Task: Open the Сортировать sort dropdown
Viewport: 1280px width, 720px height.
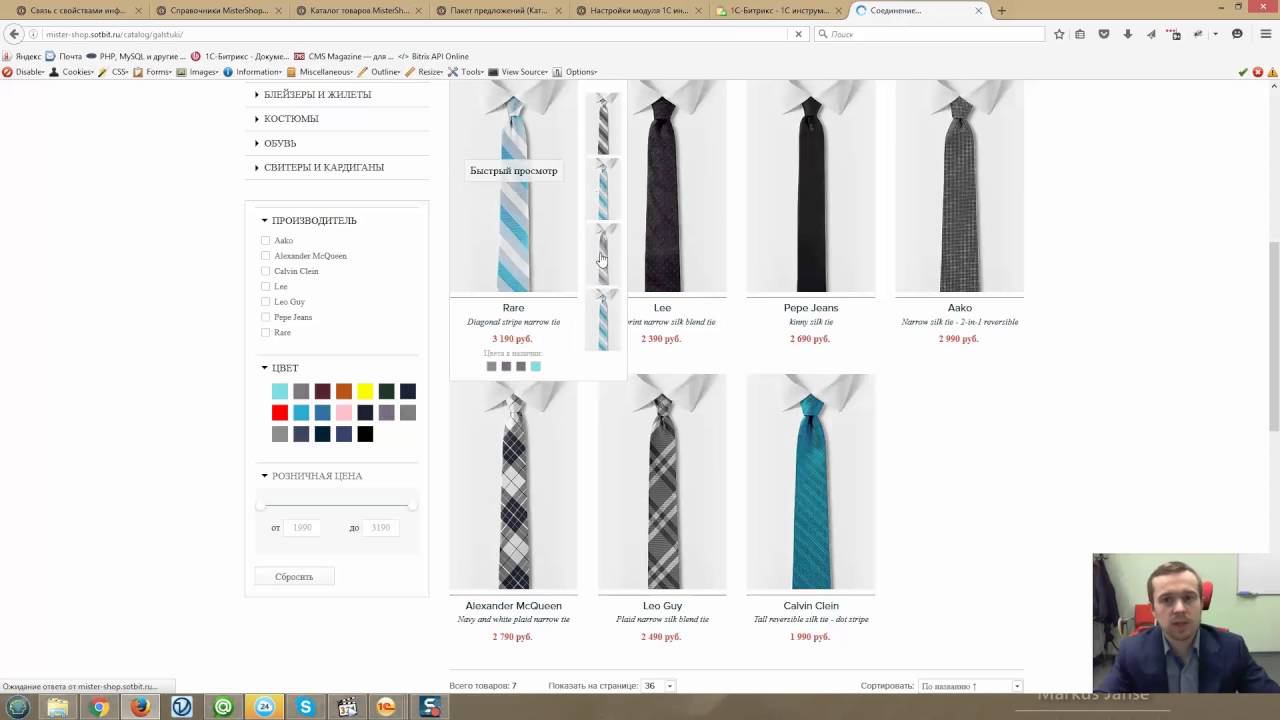Action: tap(970, 686)
